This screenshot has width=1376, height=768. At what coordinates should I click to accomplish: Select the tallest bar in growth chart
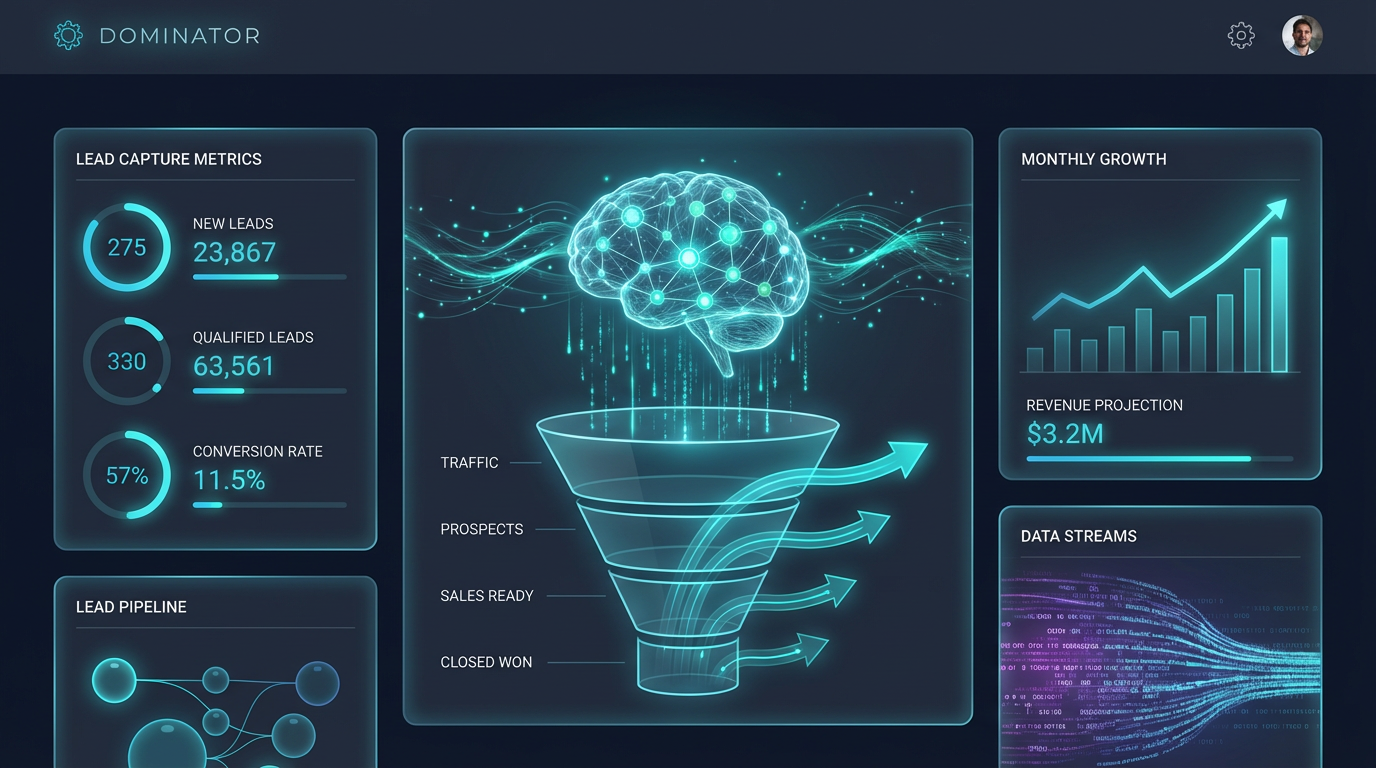(x=1278, y=304)
